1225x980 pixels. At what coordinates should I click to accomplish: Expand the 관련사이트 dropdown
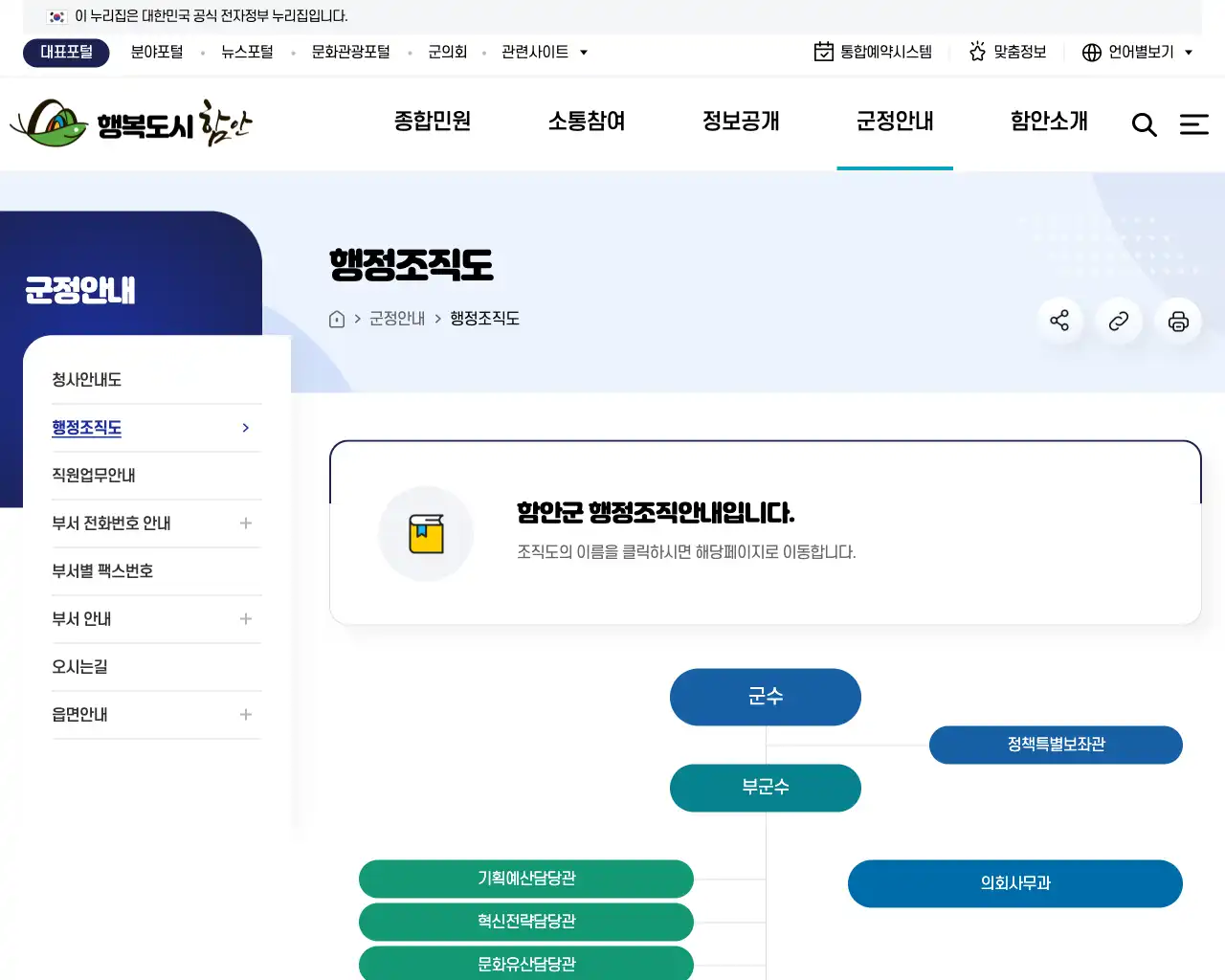pos(544,52)
